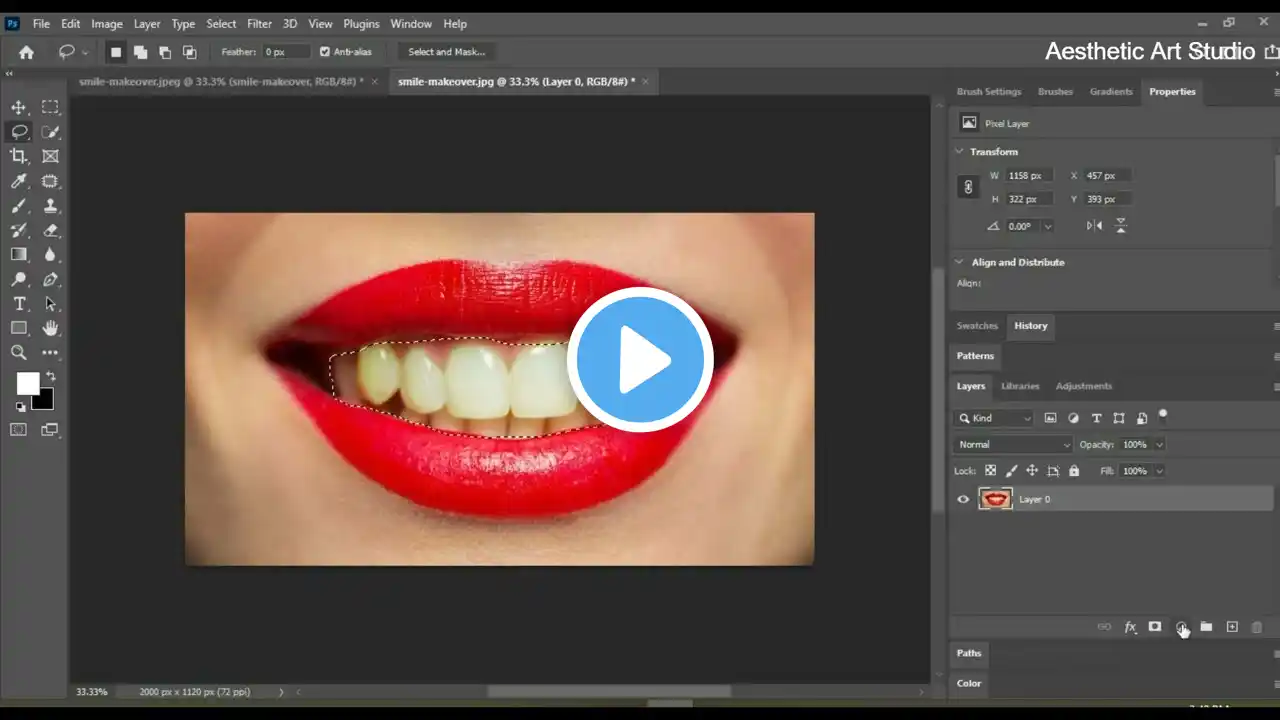Viewport: 1280px width, 720px height.
Task: Collapse the Transform section
Action: coord(960,152)
